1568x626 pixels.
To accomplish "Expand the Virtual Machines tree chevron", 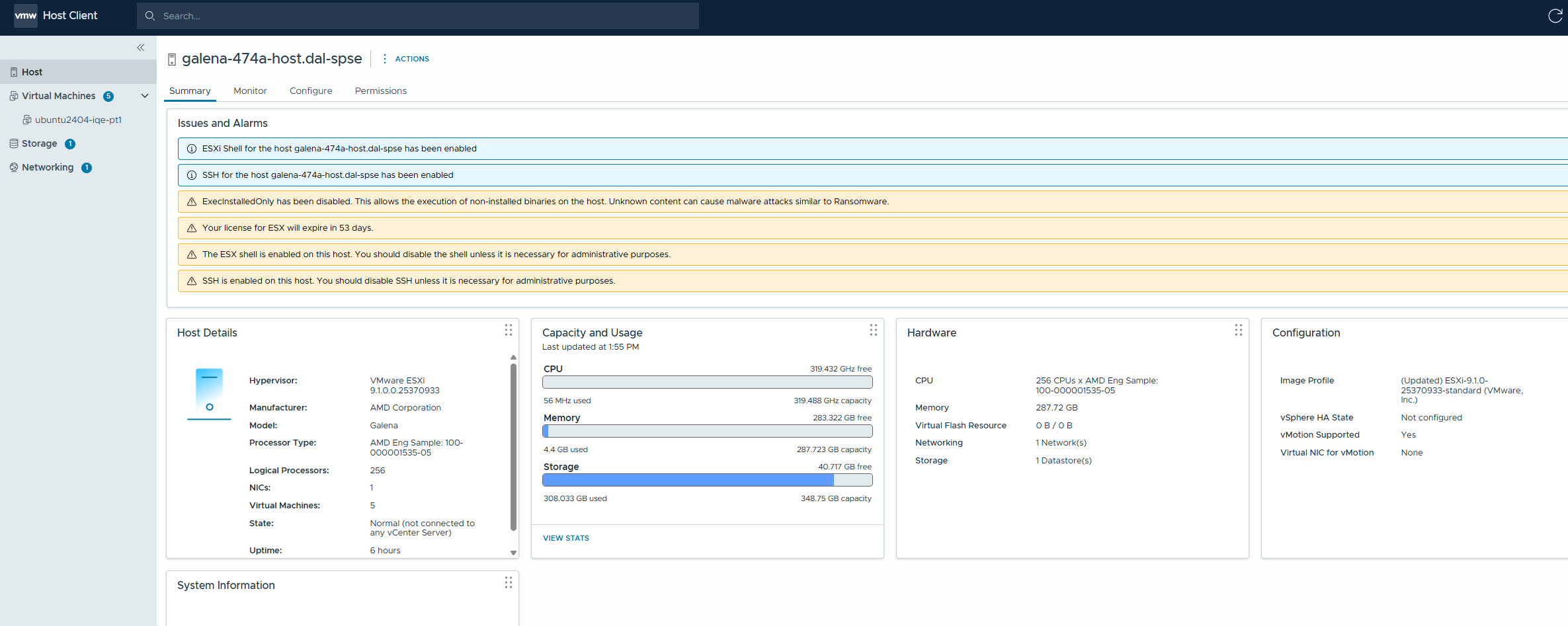I will tap(145, 96).
